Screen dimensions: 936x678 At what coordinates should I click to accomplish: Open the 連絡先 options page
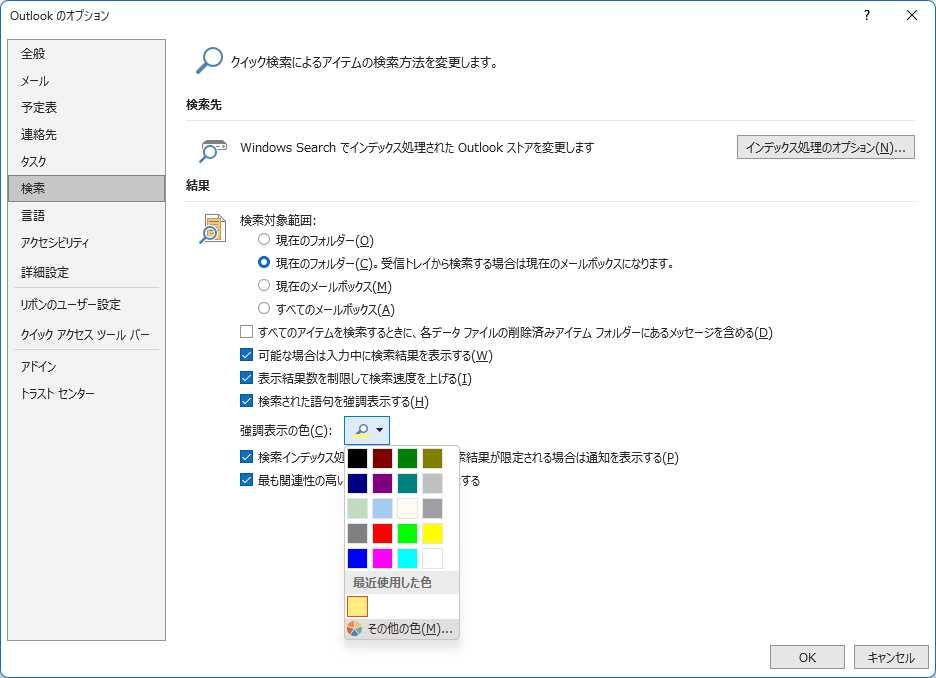coord(87,134)
